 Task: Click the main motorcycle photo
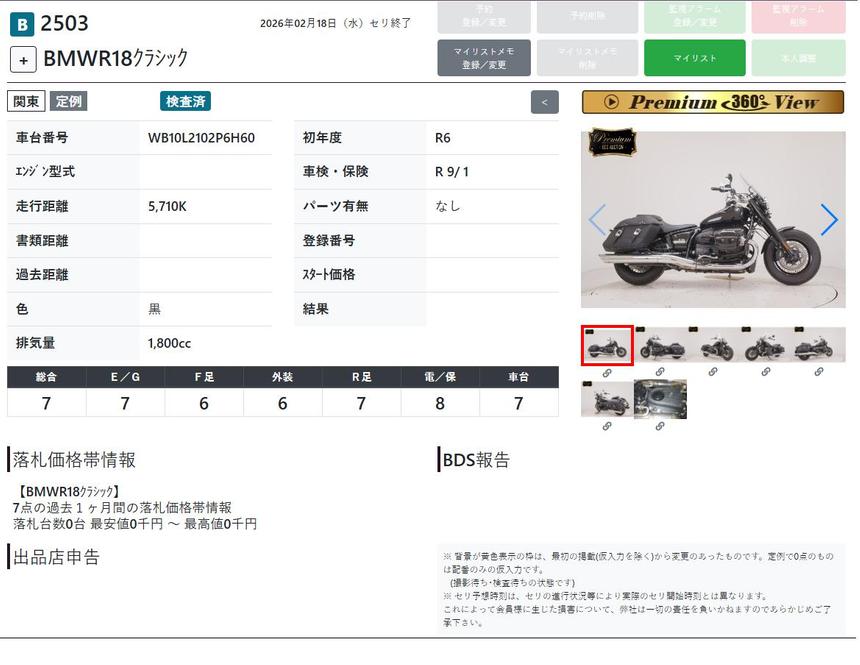pyautogui.click(x=713, y=220)
